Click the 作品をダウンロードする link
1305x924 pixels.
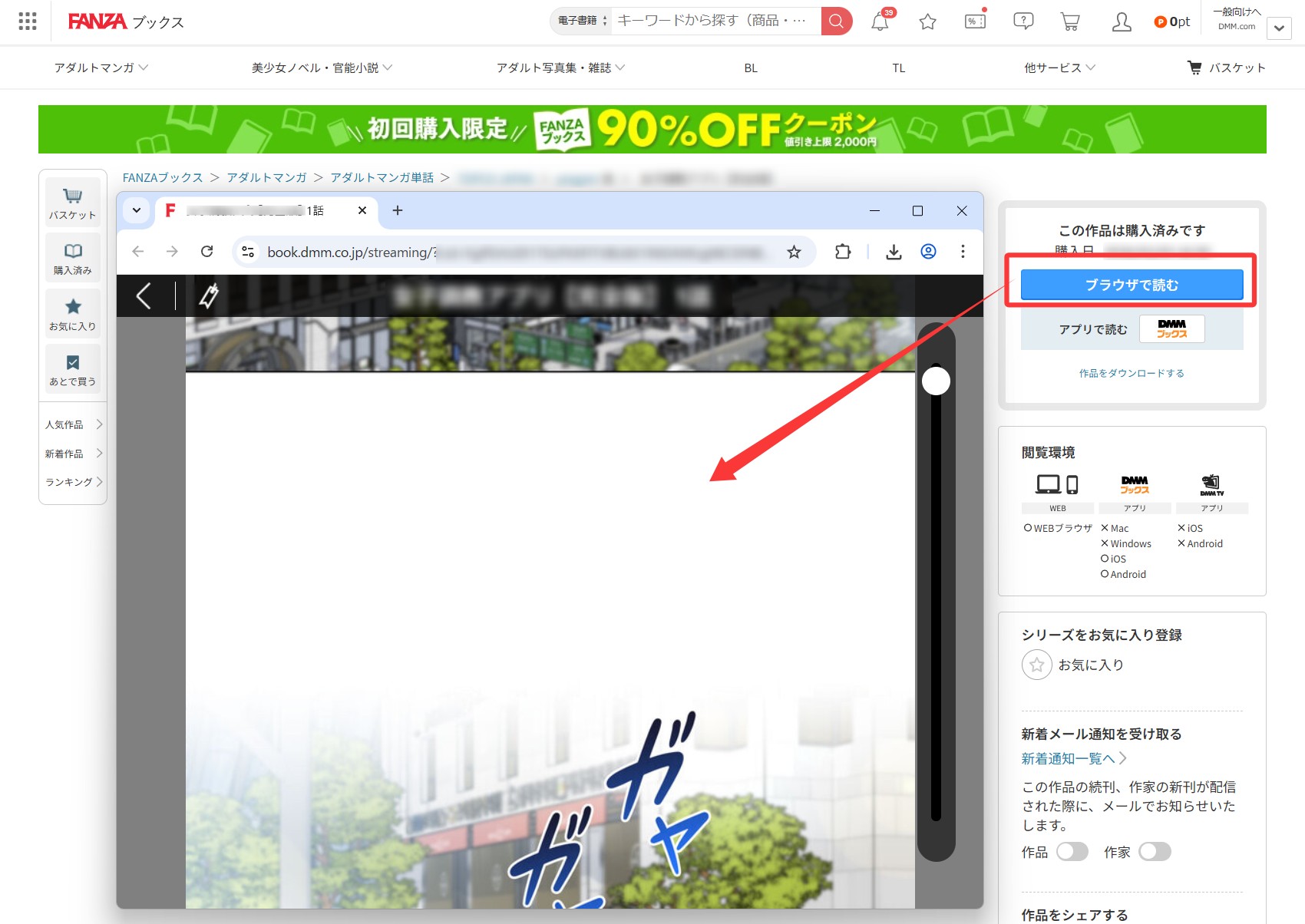tap(1132, 373)
